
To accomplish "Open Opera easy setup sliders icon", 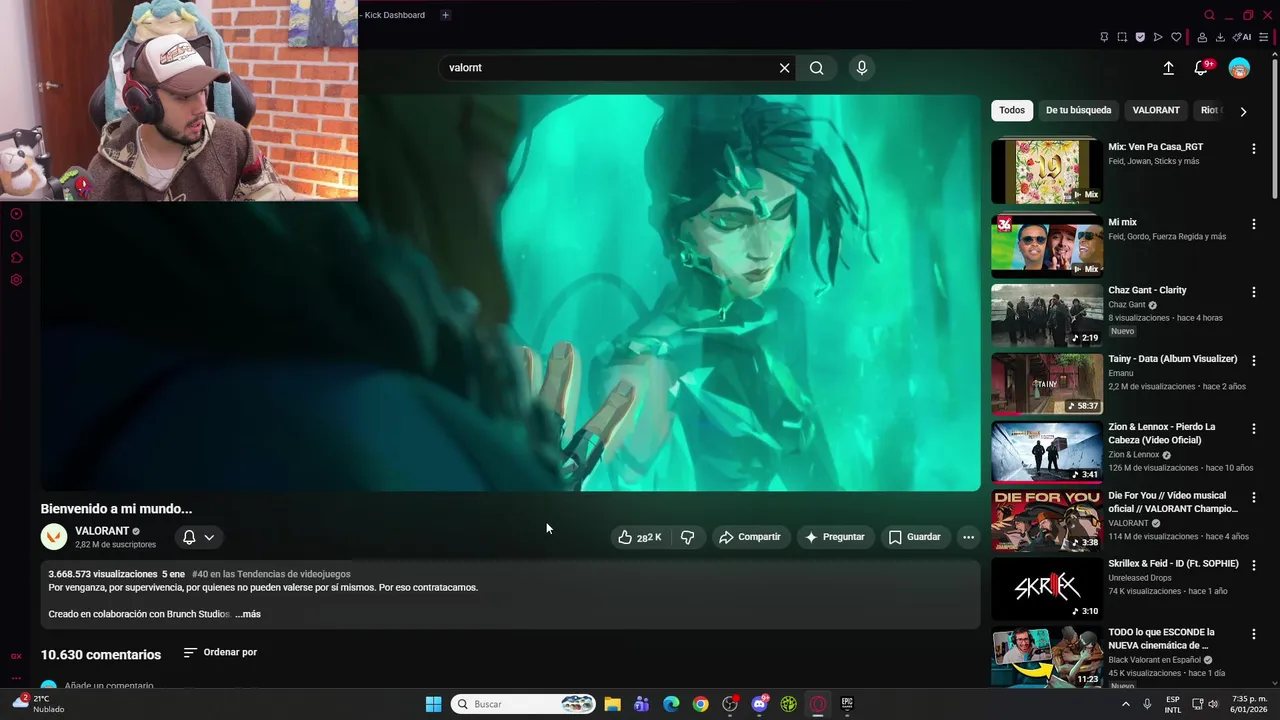I will tap(1264, 37).
